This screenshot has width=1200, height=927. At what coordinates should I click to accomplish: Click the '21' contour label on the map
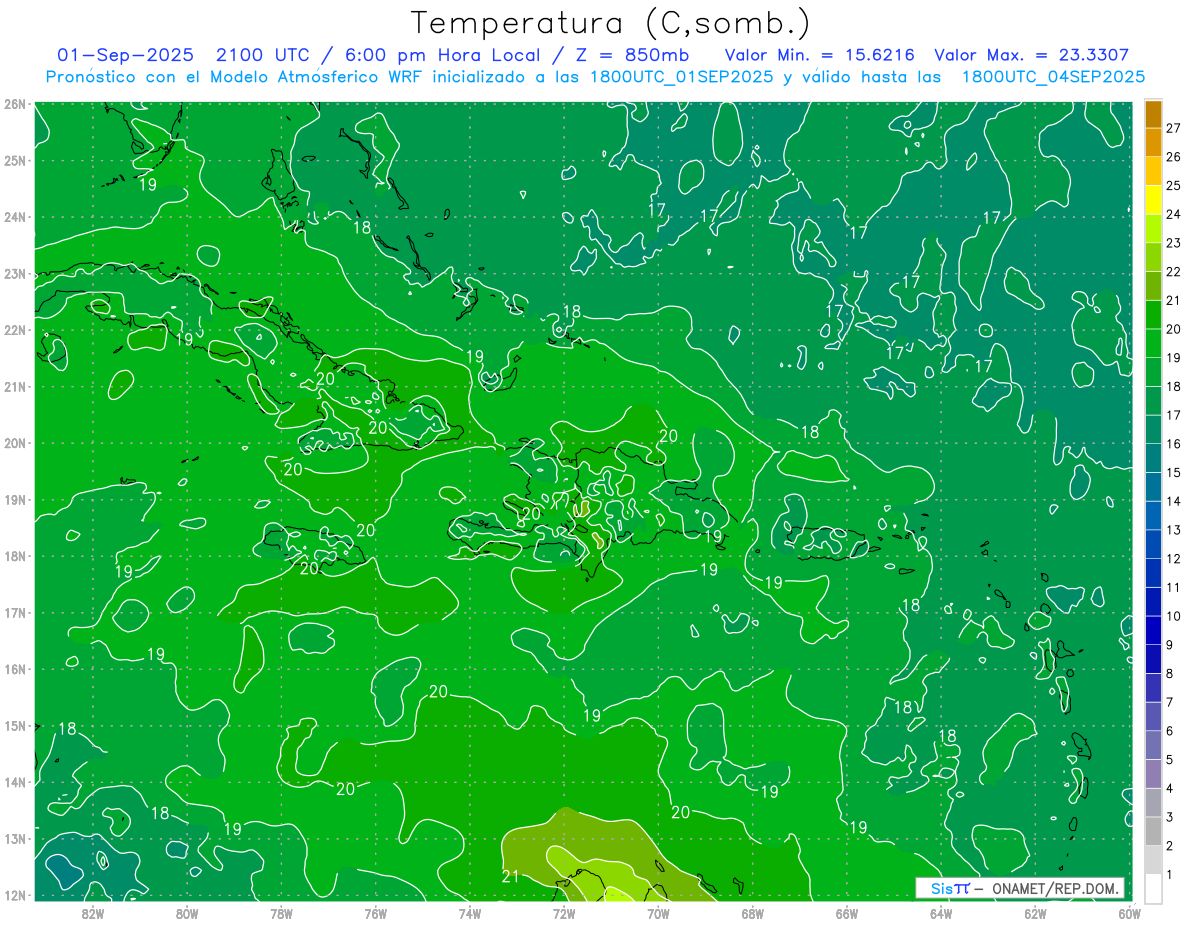click(510, 877)
